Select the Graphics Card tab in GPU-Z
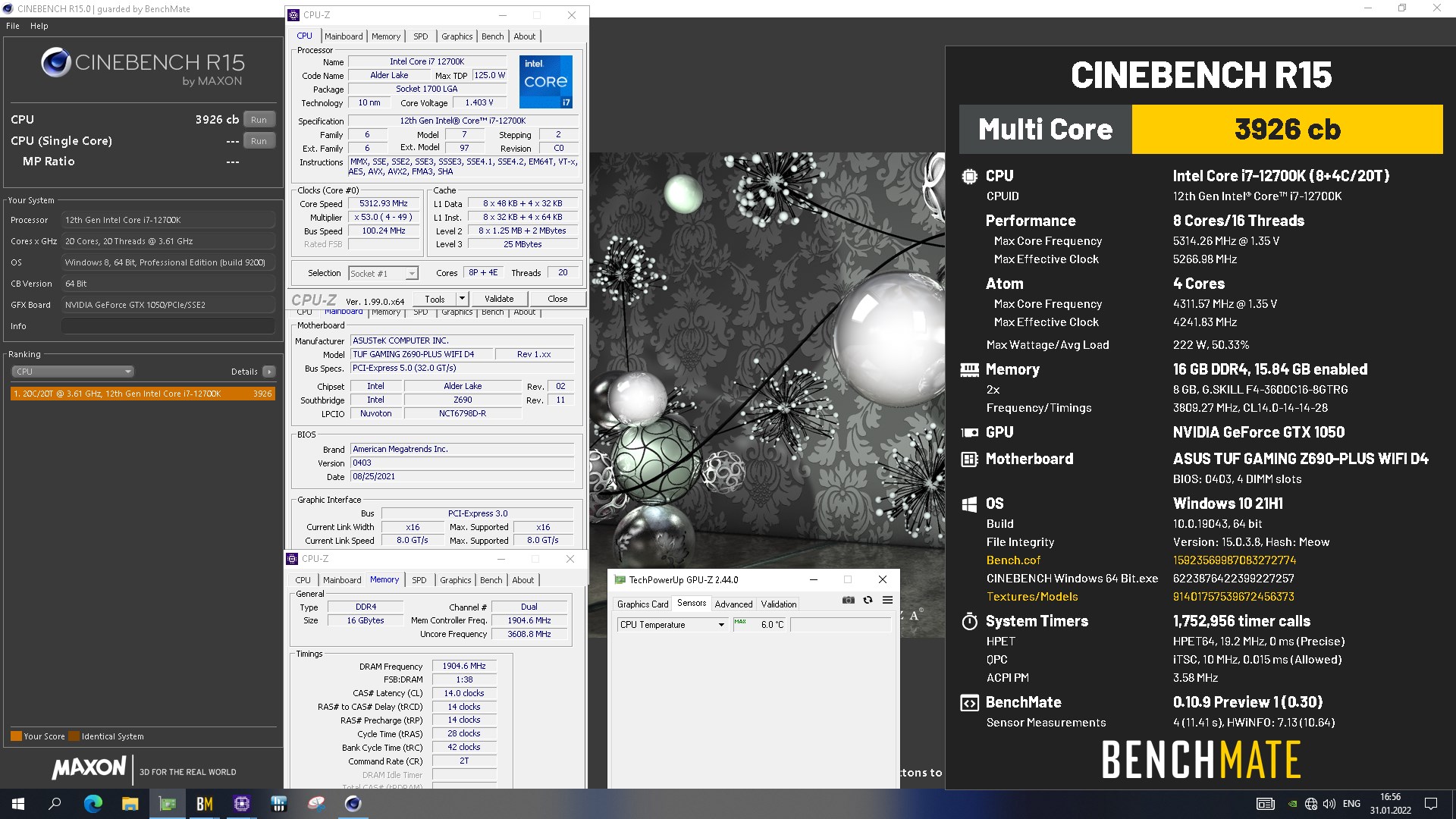Image resolution: width=1456 pixels, height=819 pixels. pos(642,604)
